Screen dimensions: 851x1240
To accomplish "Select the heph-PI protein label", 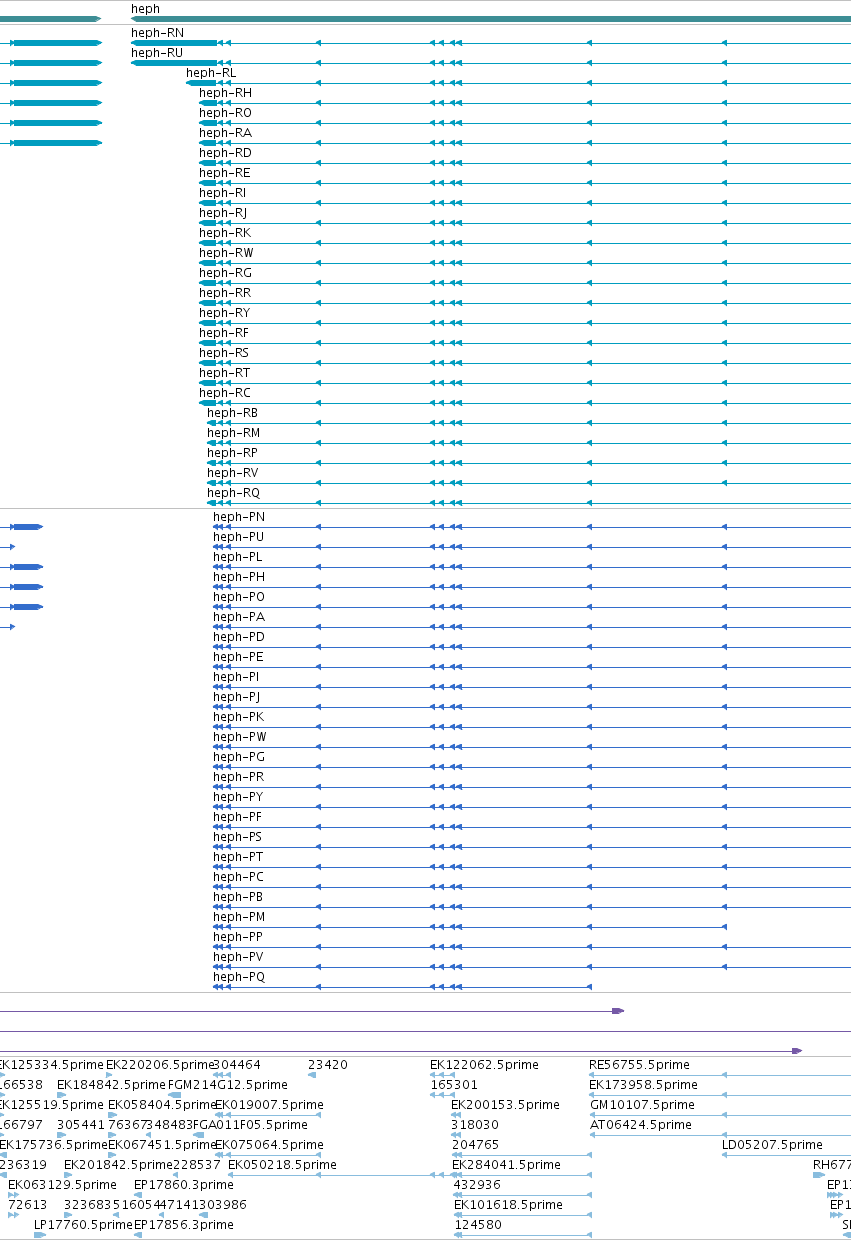I will (x=236, y=677).
